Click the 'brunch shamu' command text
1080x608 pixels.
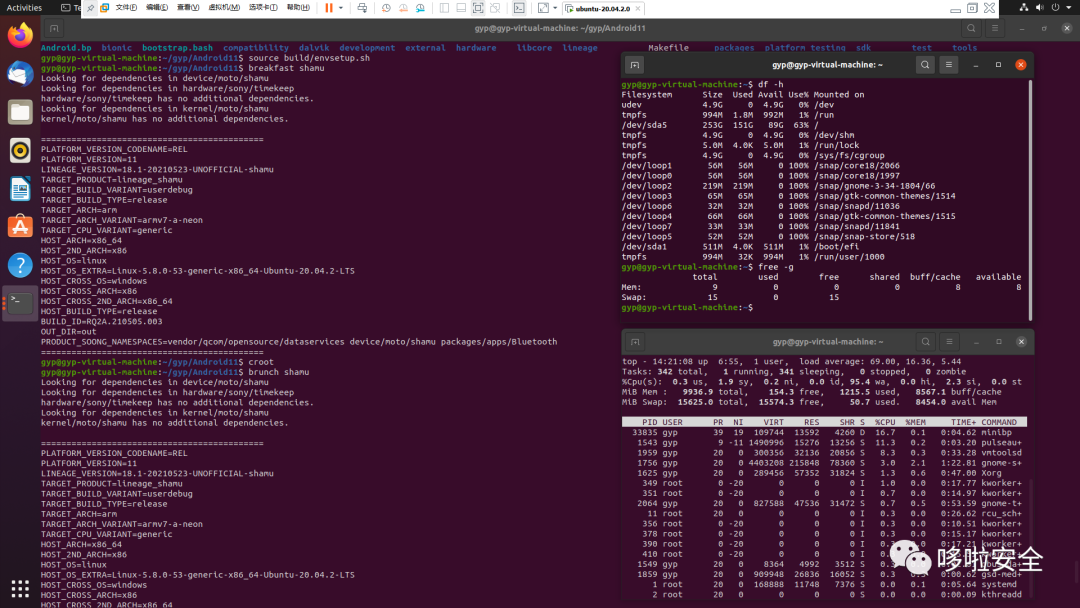pos(278,372)
